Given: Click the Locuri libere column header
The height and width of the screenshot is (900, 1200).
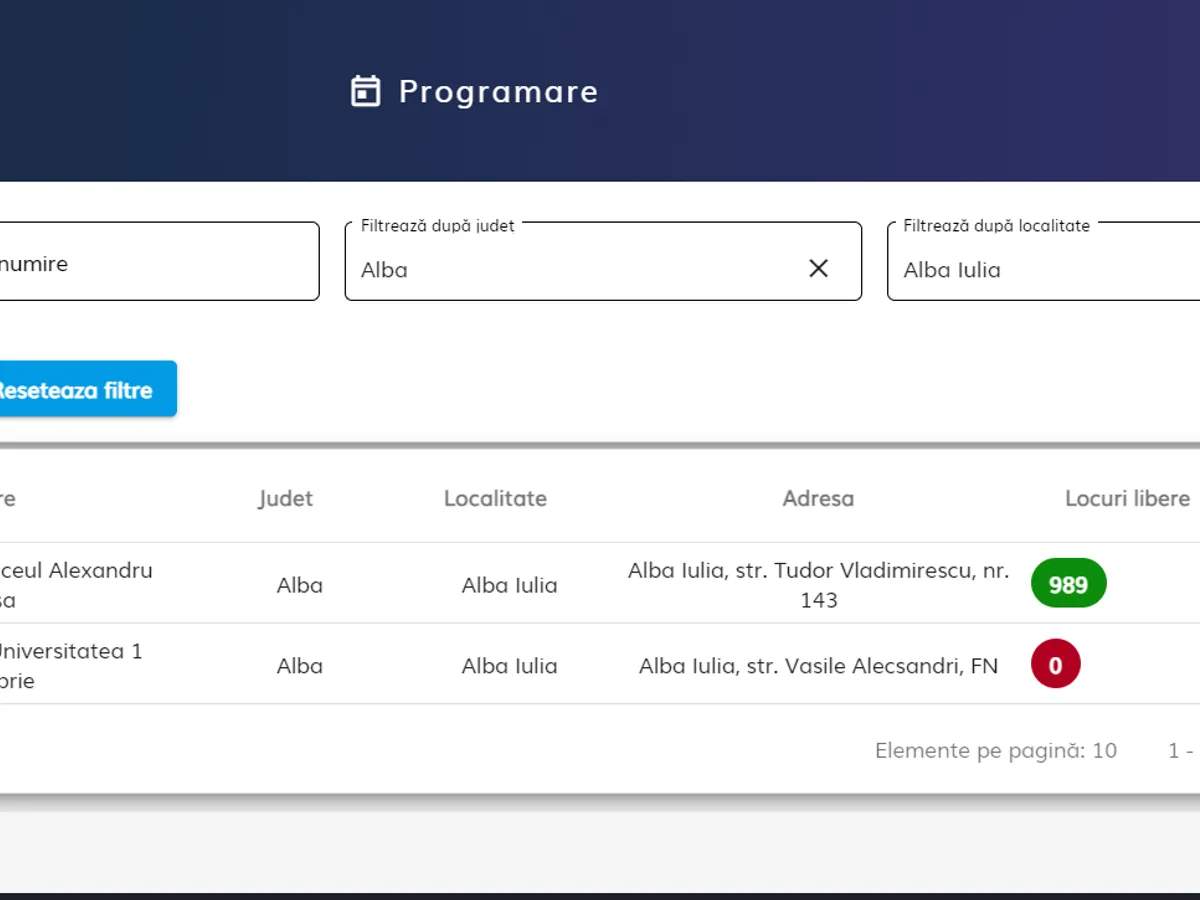Looking at the screenshot, I should 1127,499.
